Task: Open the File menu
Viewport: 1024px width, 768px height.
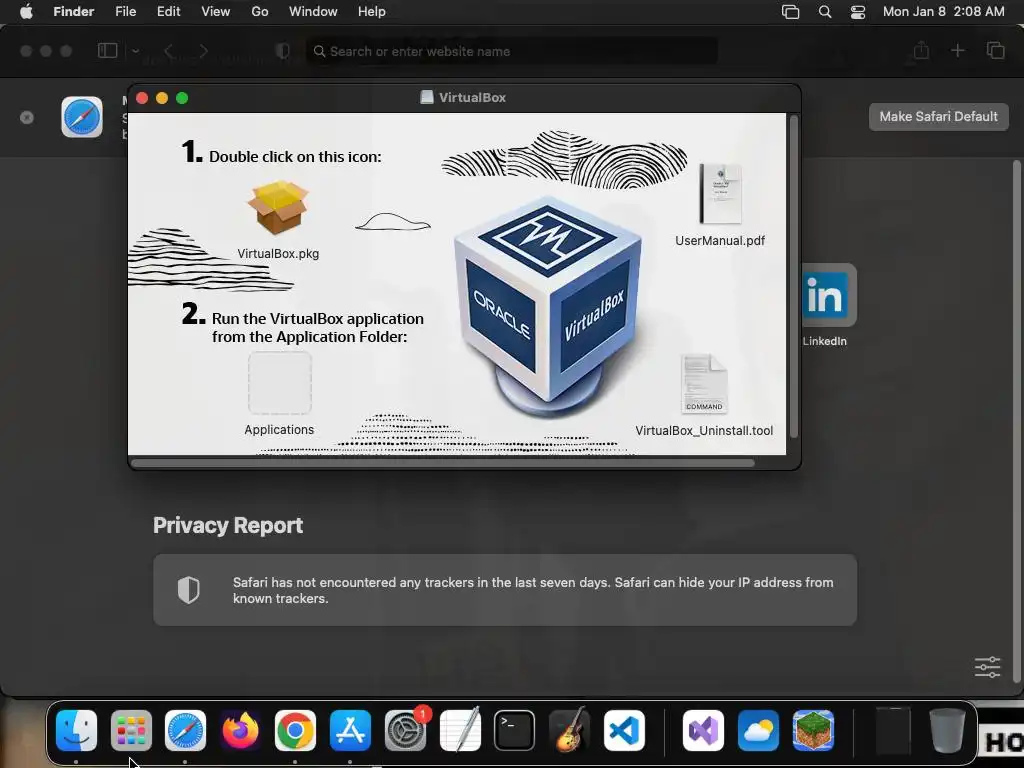Action: point(125,12)
